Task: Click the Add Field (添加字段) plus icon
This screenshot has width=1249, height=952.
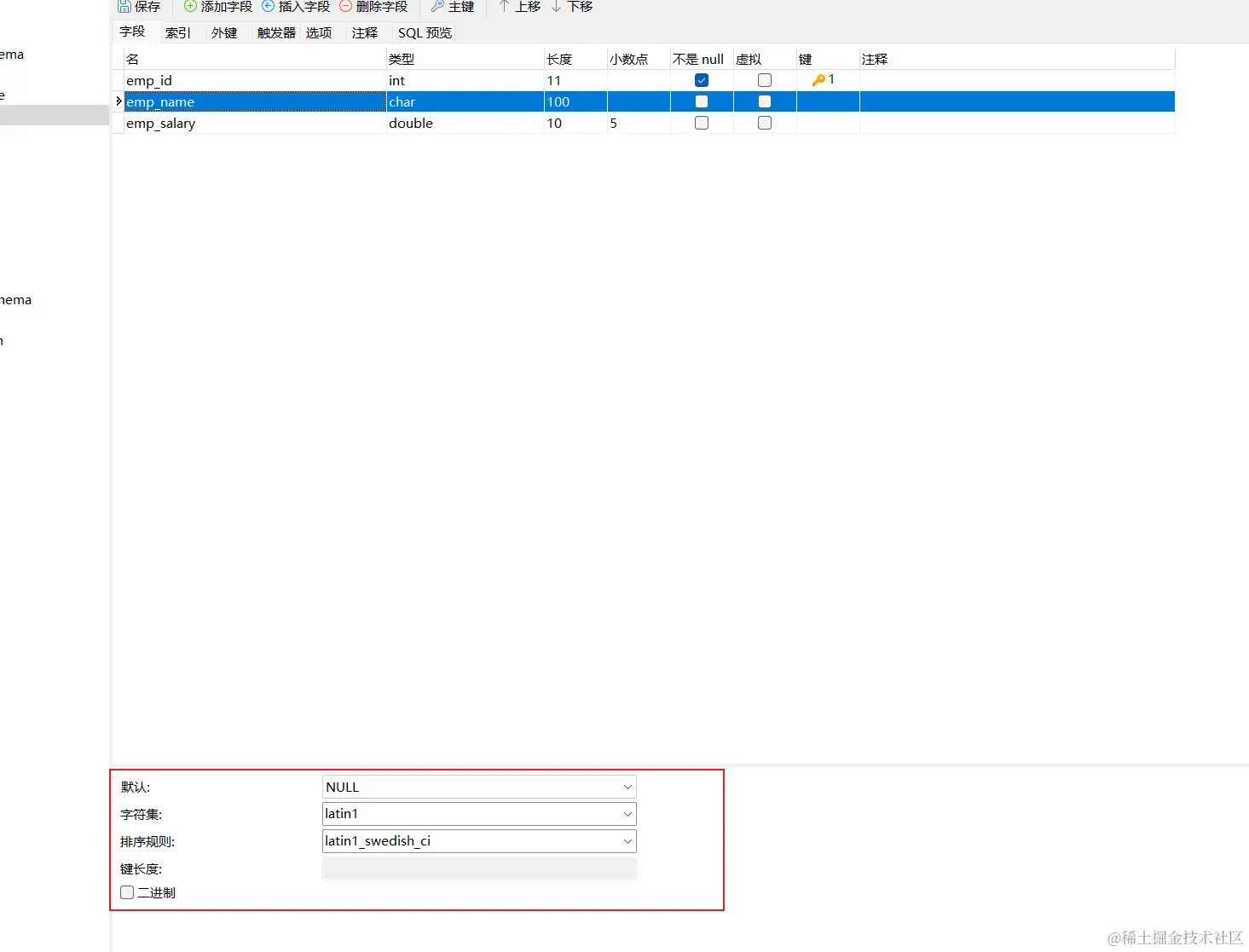Action: (x=191, y=6)
